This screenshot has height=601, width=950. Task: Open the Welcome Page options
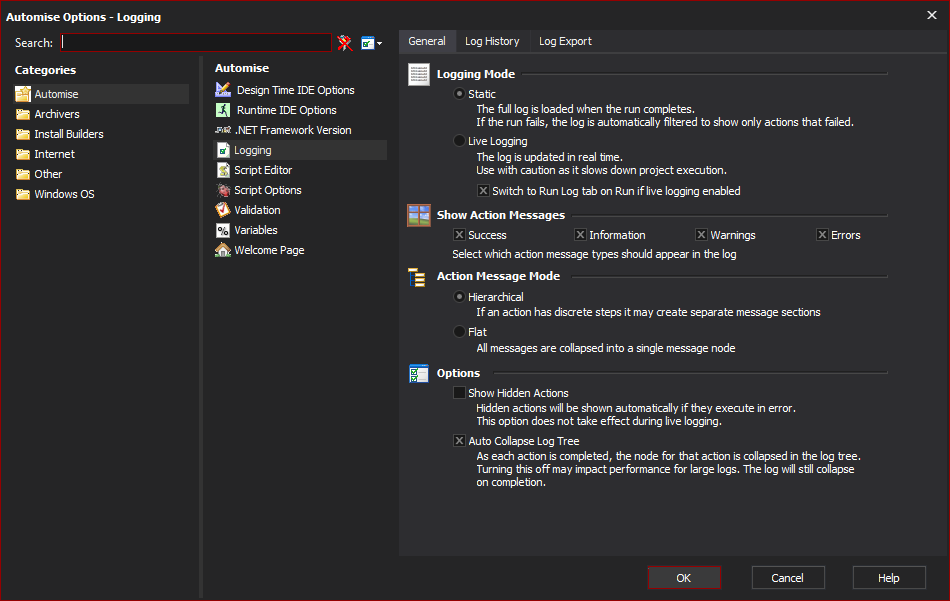[269, 250]
